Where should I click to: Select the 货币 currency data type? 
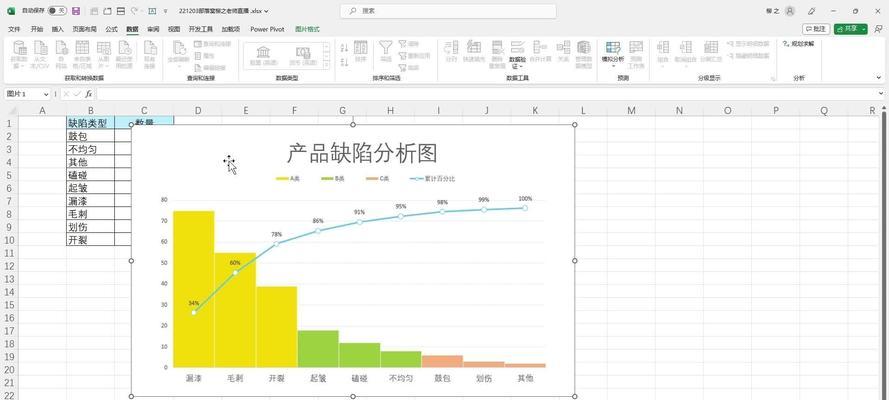pyautogui.click(x=303, y=56)
